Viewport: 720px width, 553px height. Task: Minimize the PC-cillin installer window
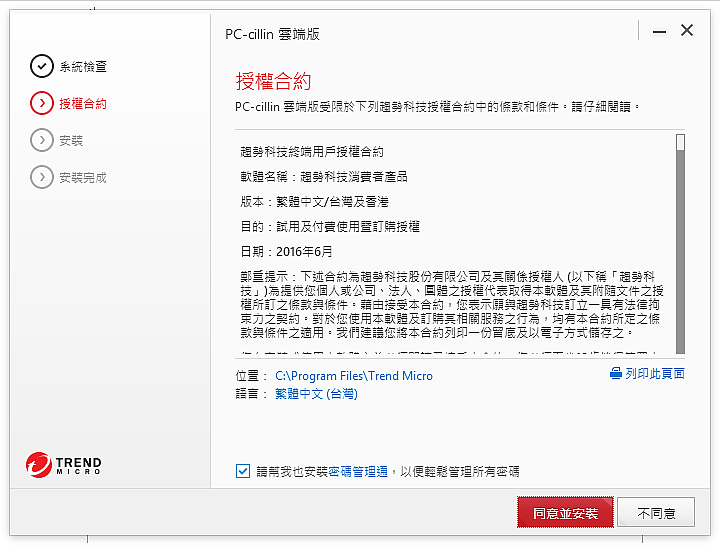coord(659,31)
